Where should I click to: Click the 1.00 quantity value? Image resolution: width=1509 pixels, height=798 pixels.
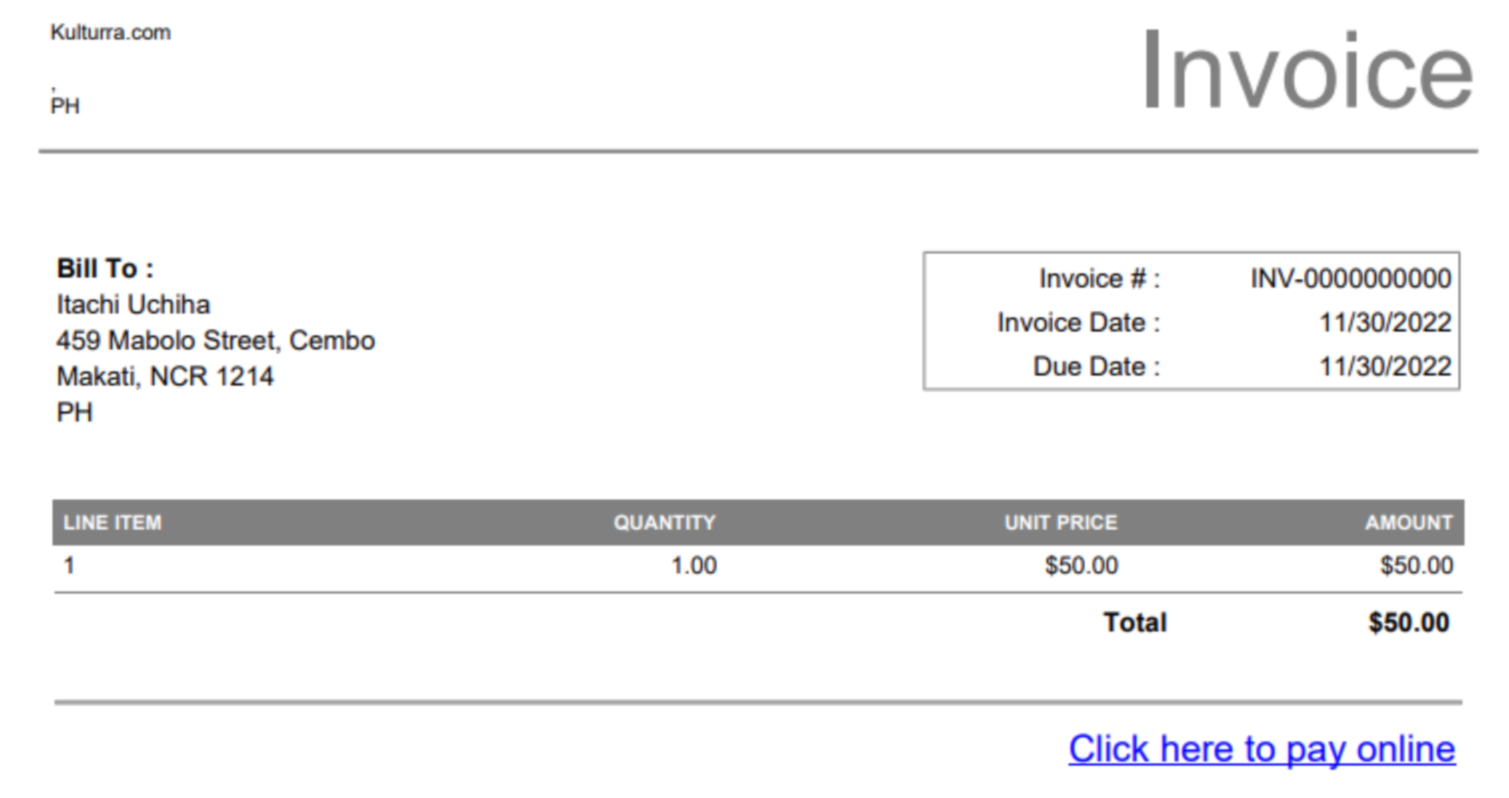pyautogui.click(x=693, y=566)
